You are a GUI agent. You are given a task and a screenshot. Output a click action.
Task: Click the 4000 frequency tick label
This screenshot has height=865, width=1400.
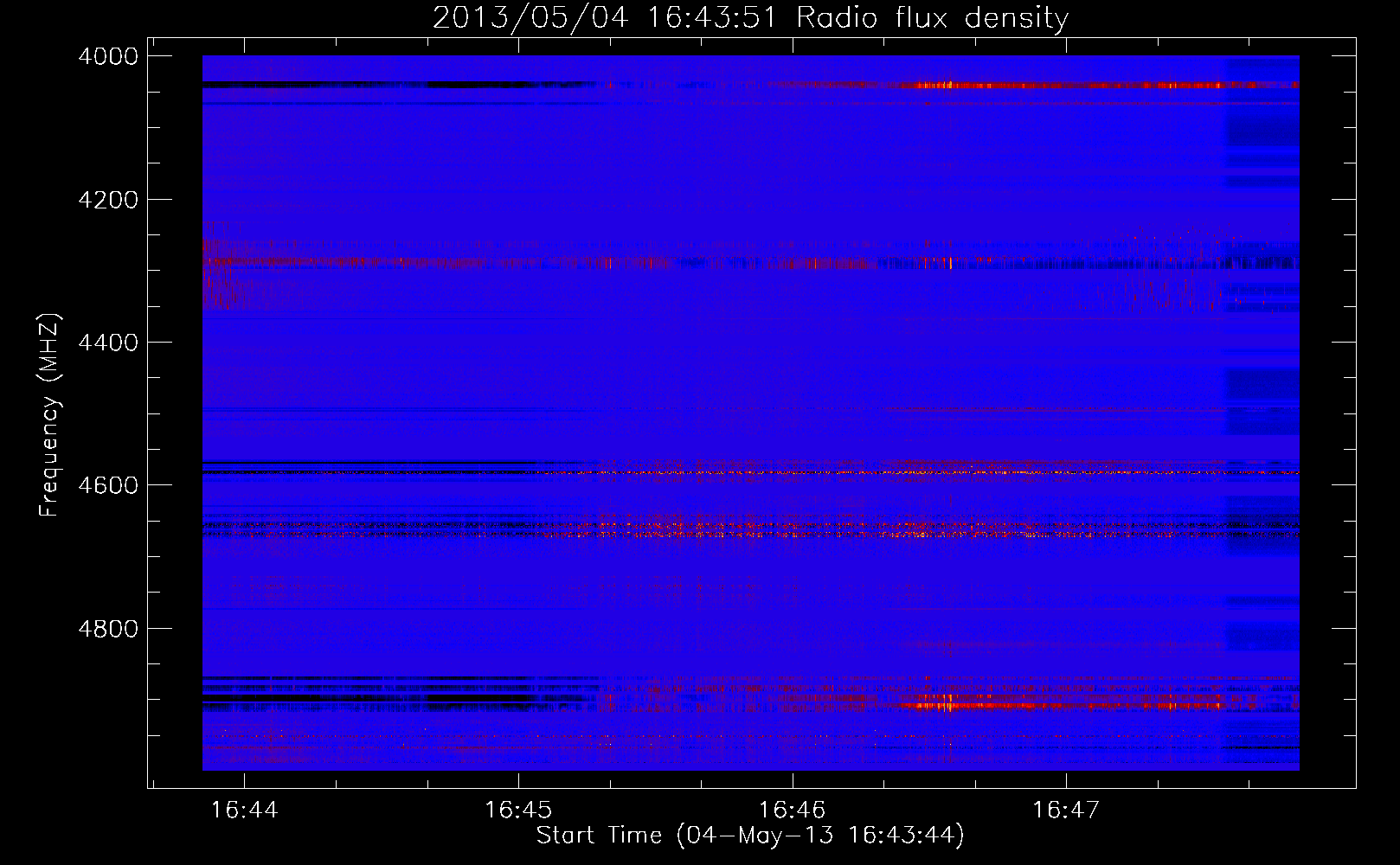click(x=108, y=56)
